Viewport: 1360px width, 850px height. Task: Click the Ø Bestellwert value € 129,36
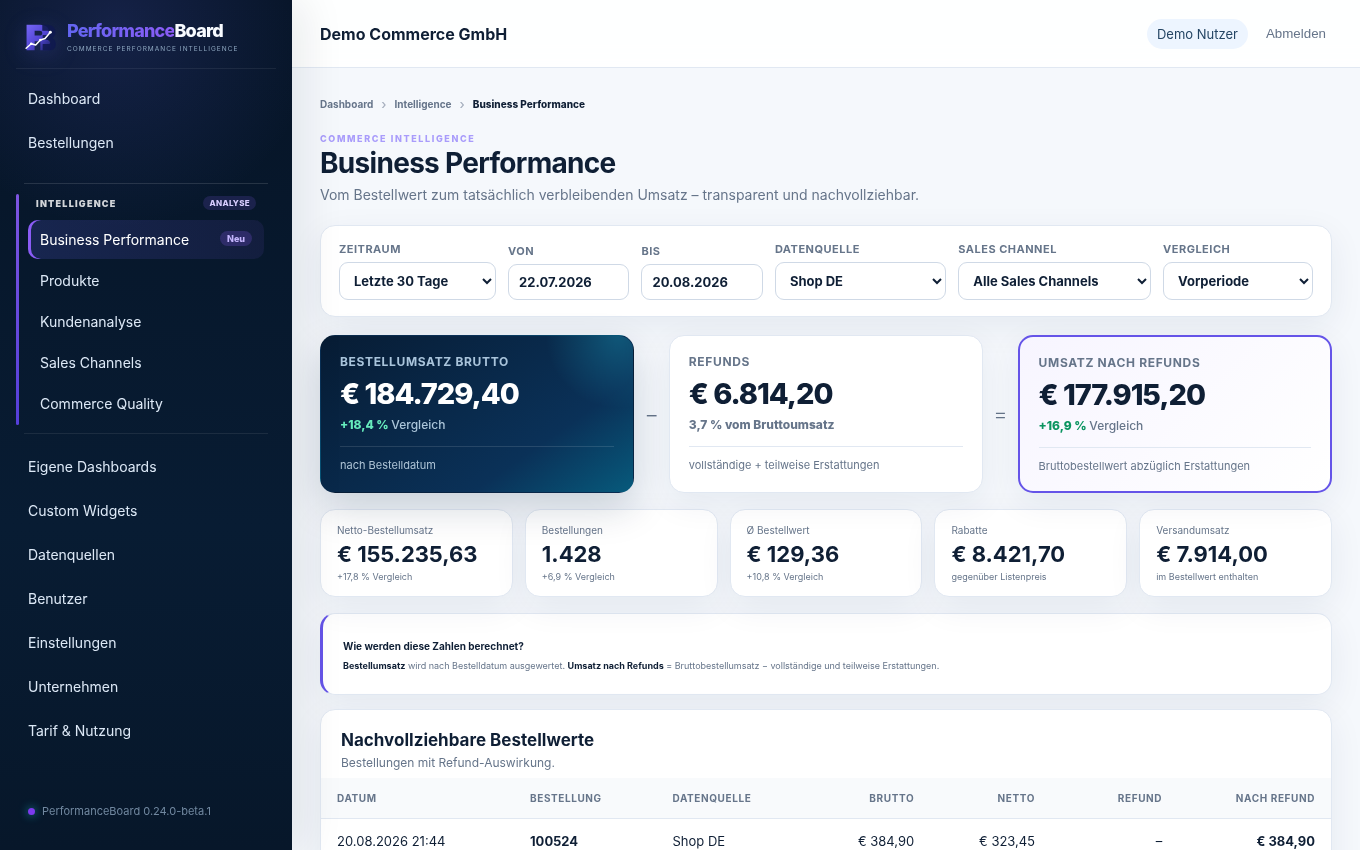pos(793,554)
